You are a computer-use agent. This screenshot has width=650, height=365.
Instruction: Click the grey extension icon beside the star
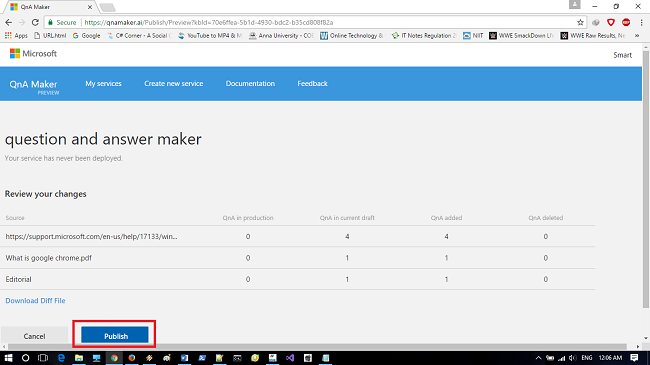point(596,22)
